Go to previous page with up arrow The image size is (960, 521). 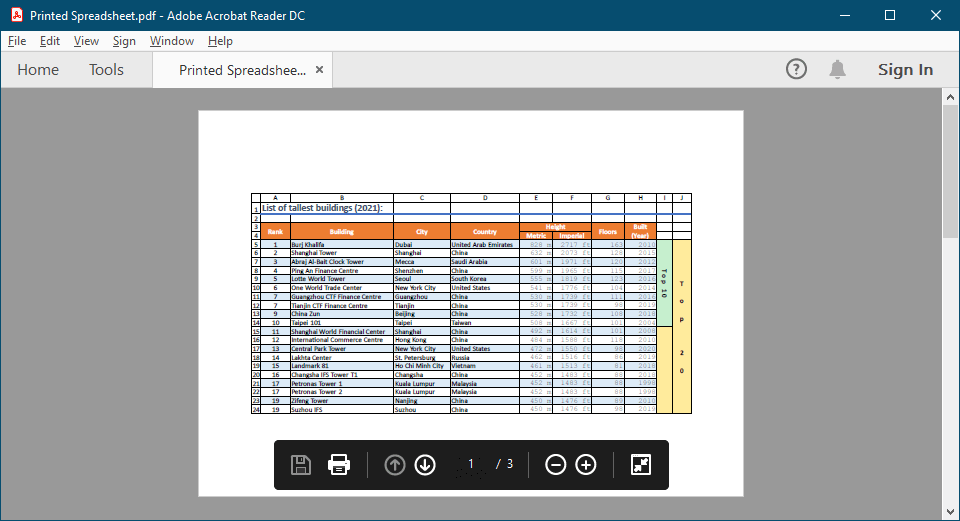pos(395,465)
